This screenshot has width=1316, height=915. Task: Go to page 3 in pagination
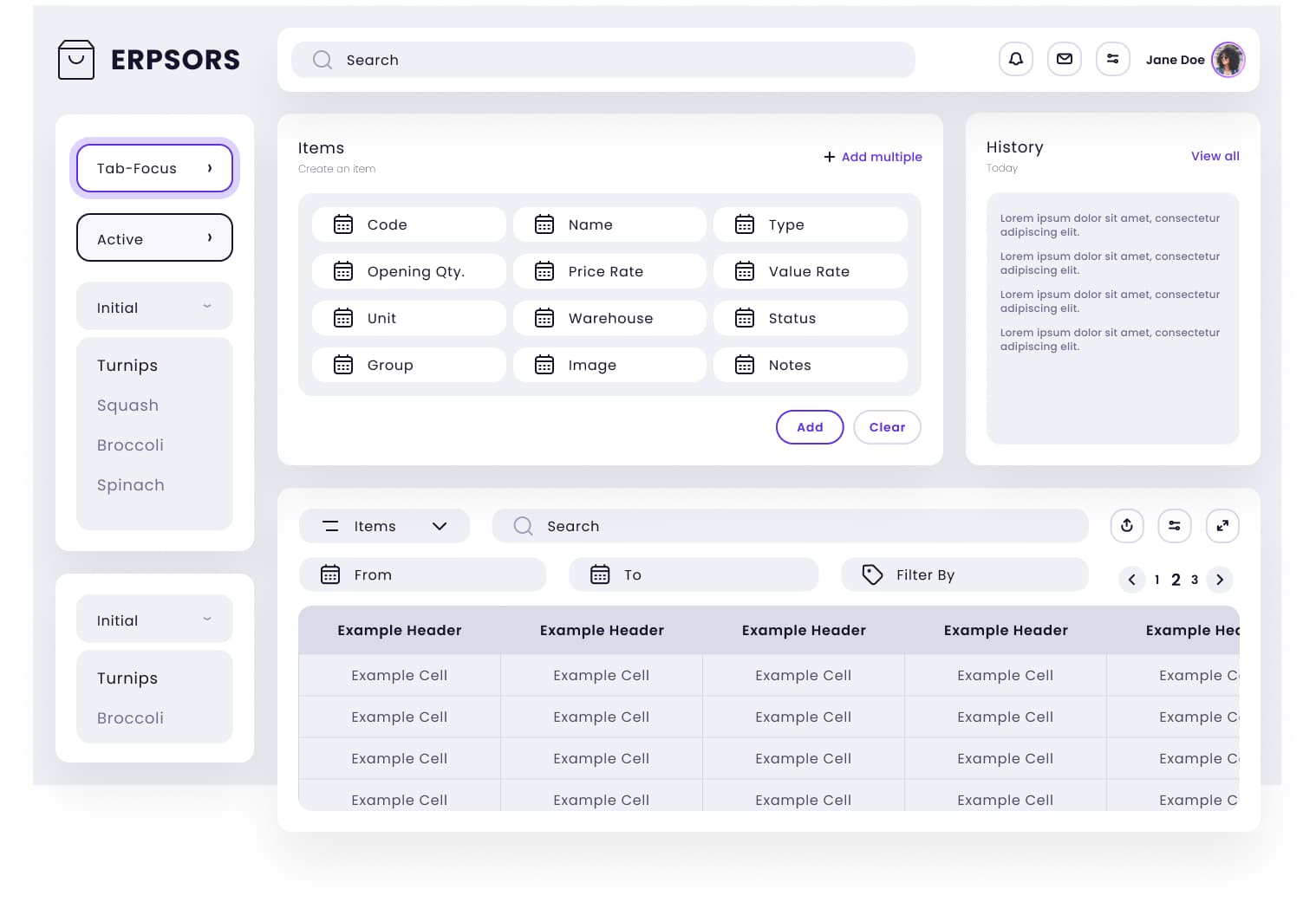(x=1195, y=580)
